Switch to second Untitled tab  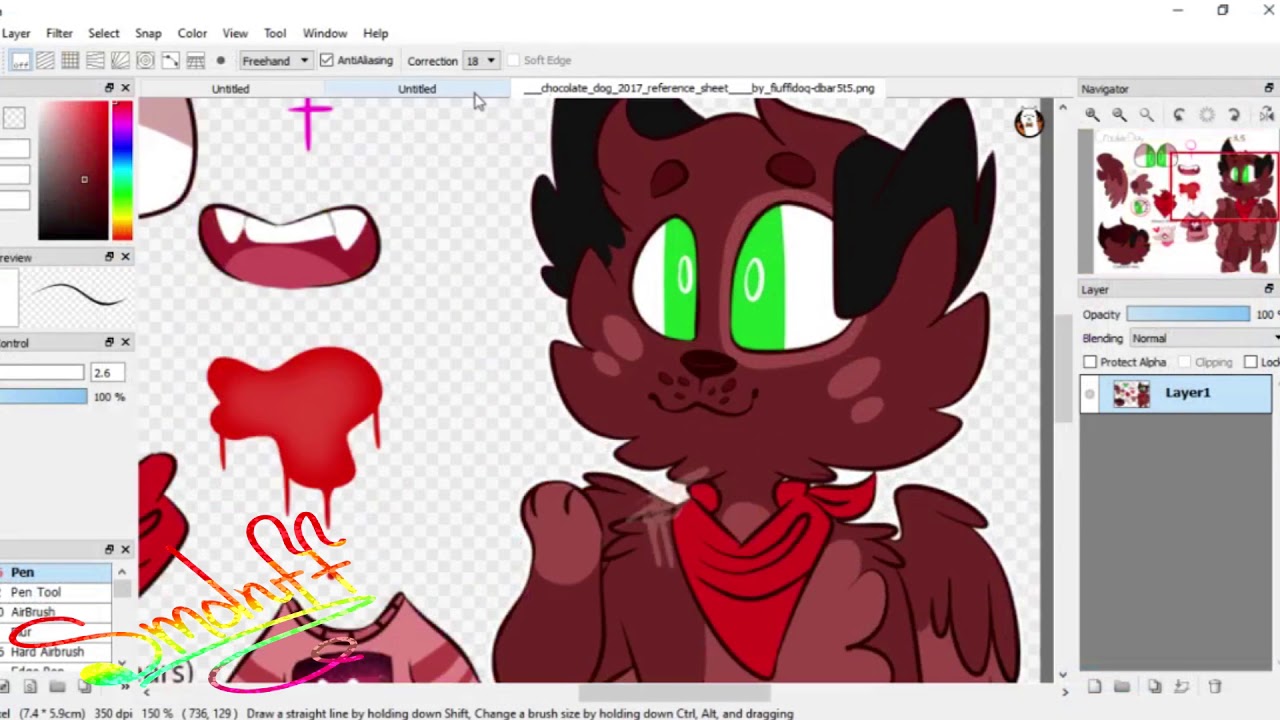pyautogui.click(x=417, y=89)
